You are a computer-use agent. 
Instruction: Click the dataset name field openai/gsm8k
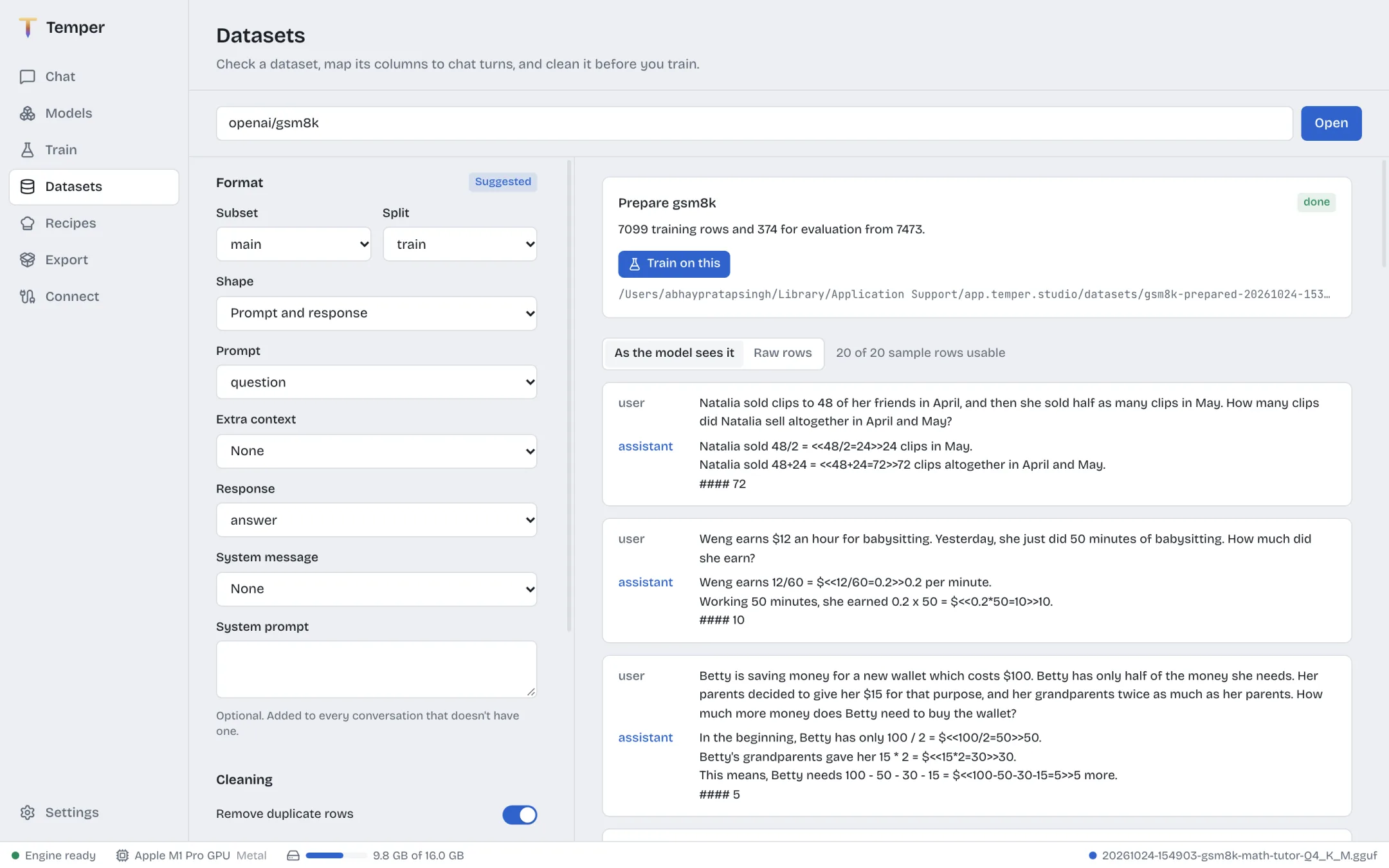tap(754, 123)
